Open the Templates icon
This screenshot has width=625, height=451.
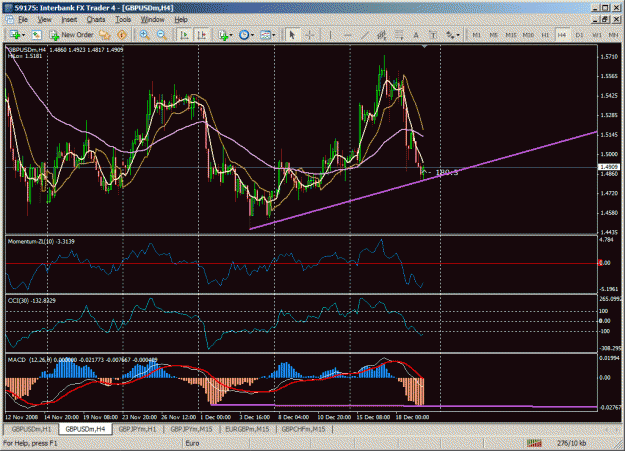tap(265, 35)
